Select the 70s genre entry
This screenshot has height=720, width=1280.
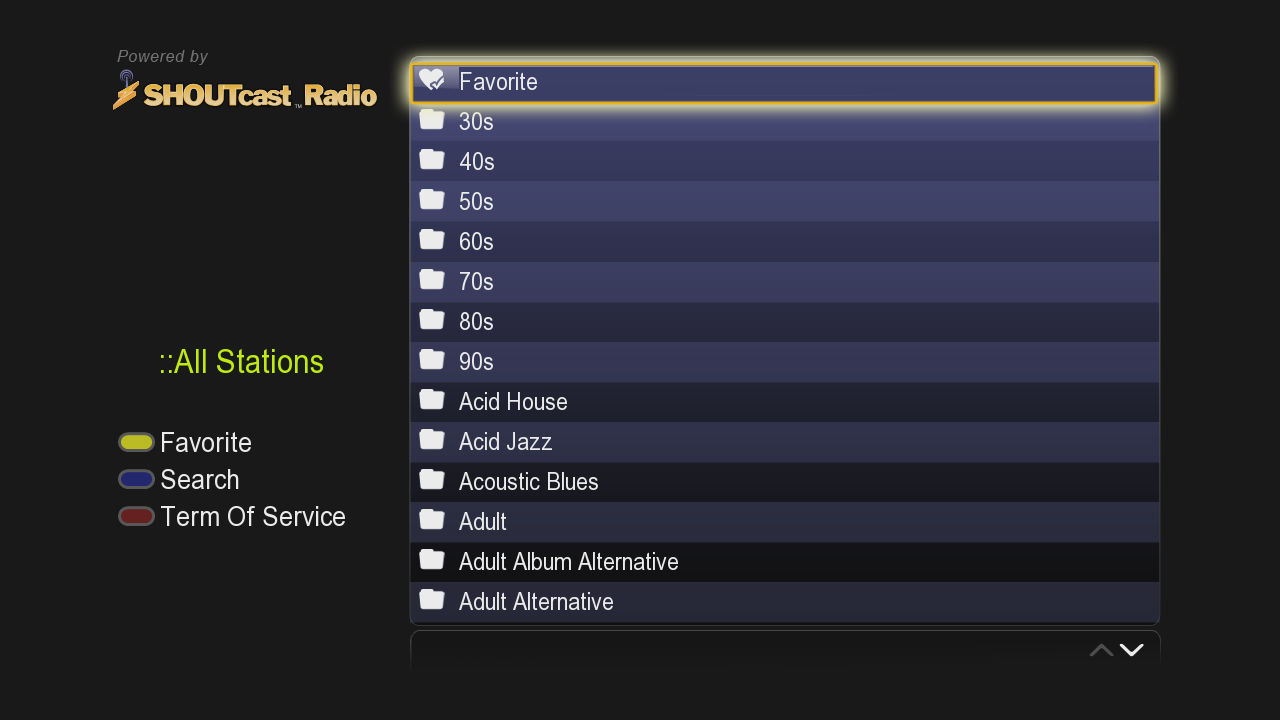[476, 282]
